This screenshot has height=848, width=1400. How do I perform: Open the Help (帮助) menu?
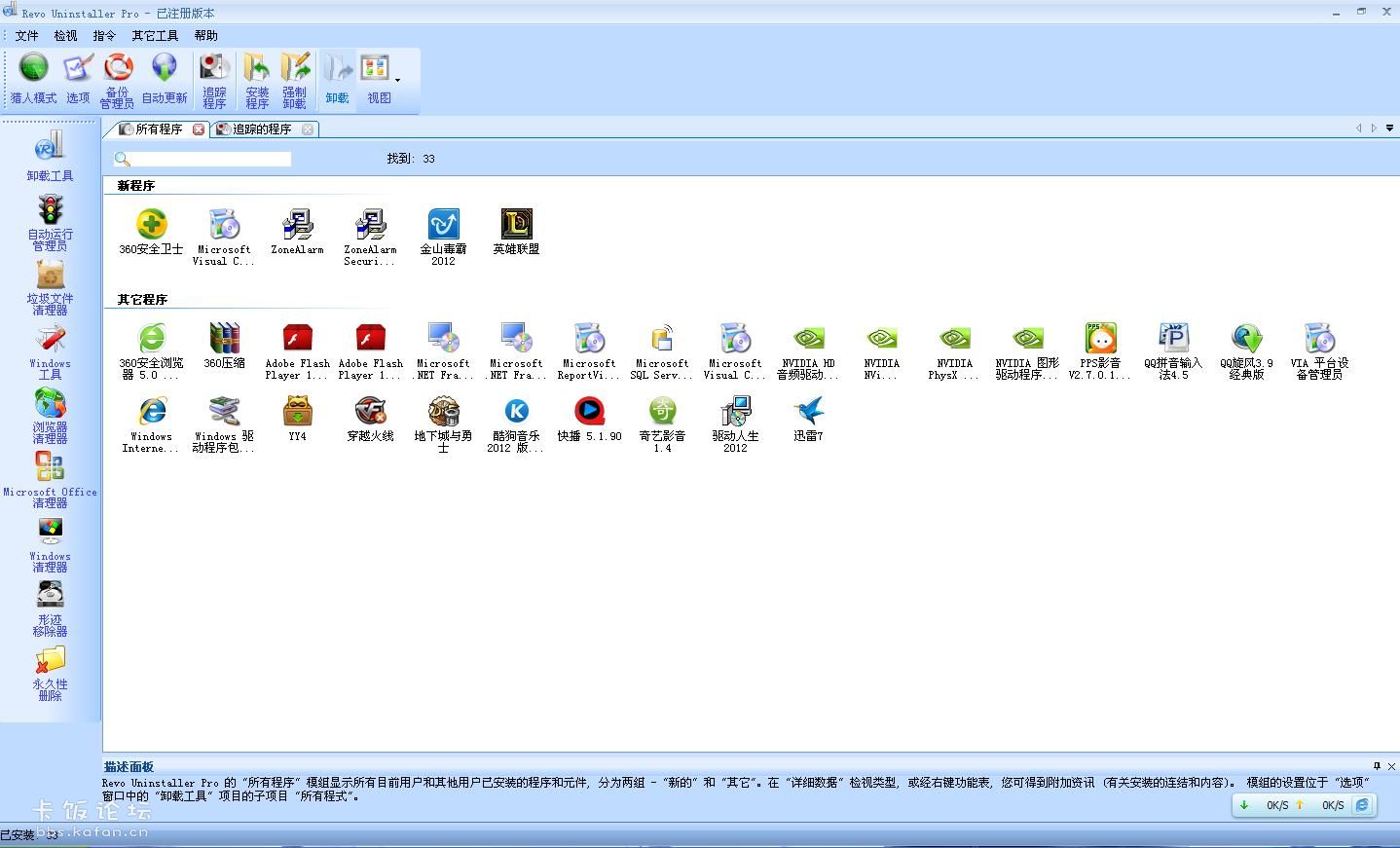click(205, 35)
